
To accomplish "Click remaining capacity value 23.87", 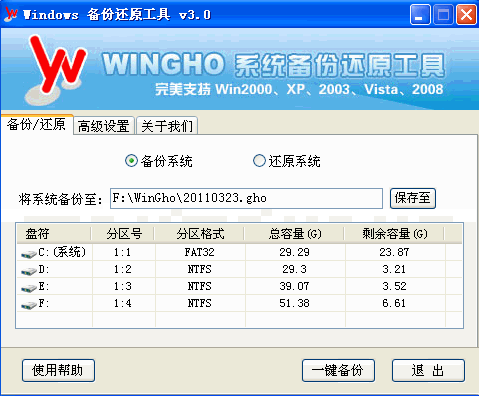I will [x=394, y=252].
